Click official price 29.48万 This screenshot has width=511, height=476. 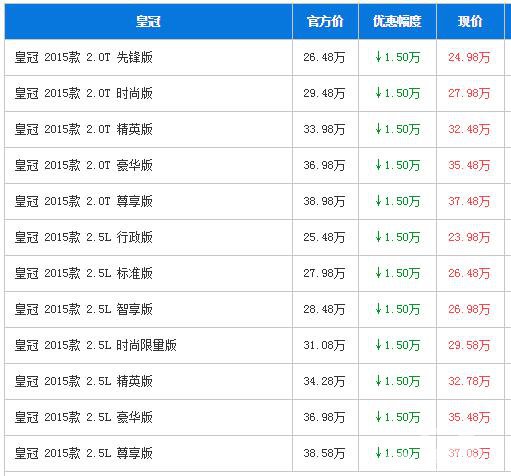tap(324, 93)
